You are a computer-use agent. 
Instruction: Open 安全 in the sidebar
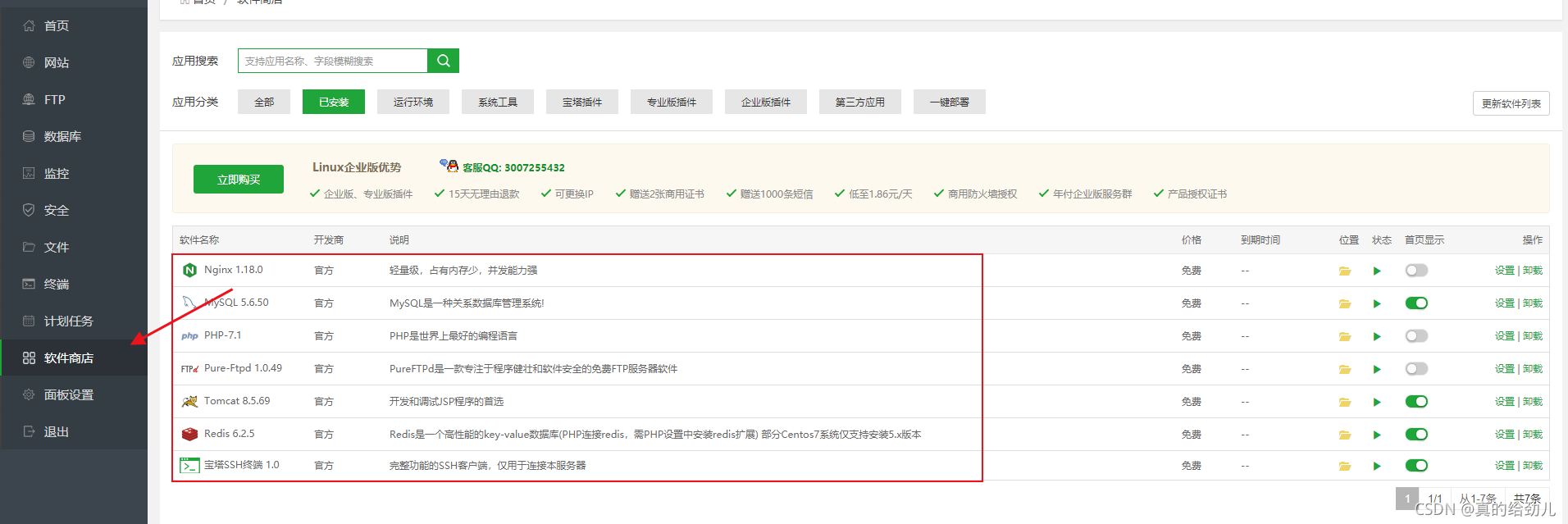74,210
